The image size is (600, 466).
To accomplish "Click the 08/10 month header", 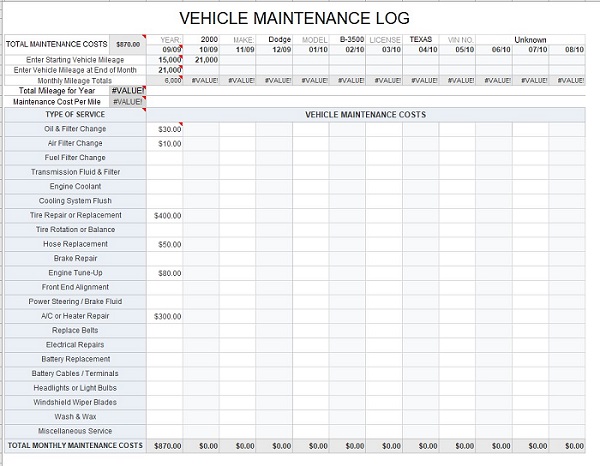I will coord(567,49).
